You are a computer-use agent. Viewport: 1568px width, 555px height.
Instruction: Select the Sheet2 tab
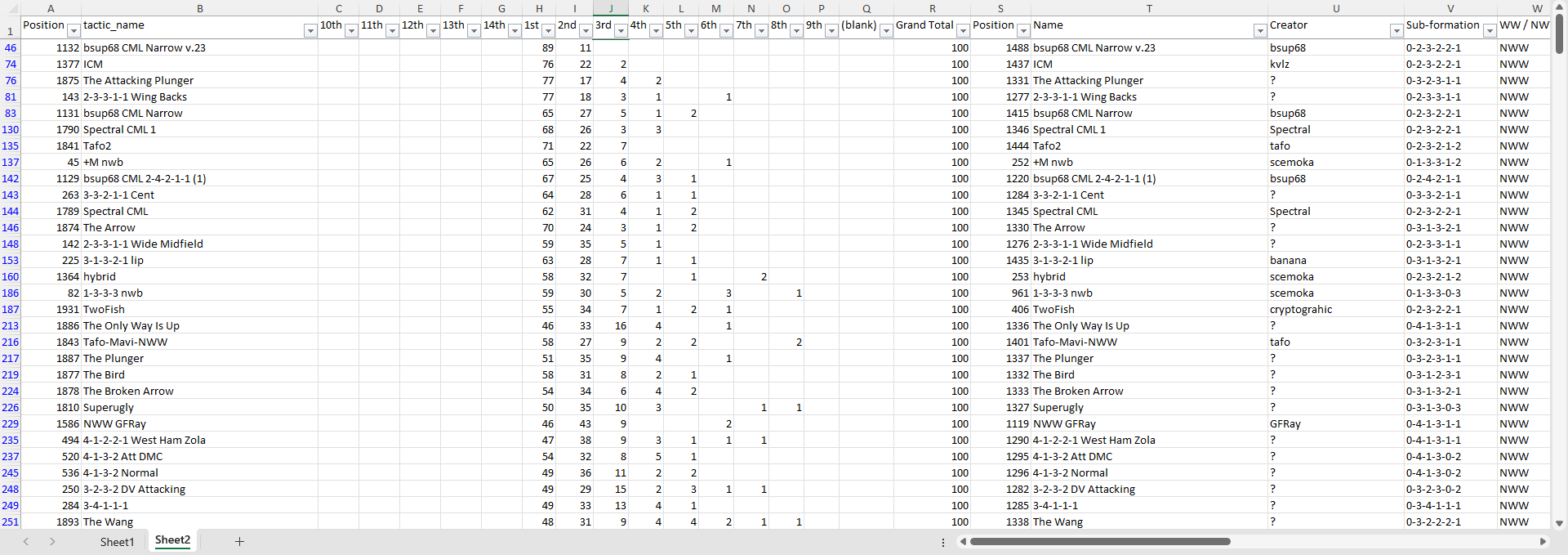pyautogui.click(x=172, y=540)
